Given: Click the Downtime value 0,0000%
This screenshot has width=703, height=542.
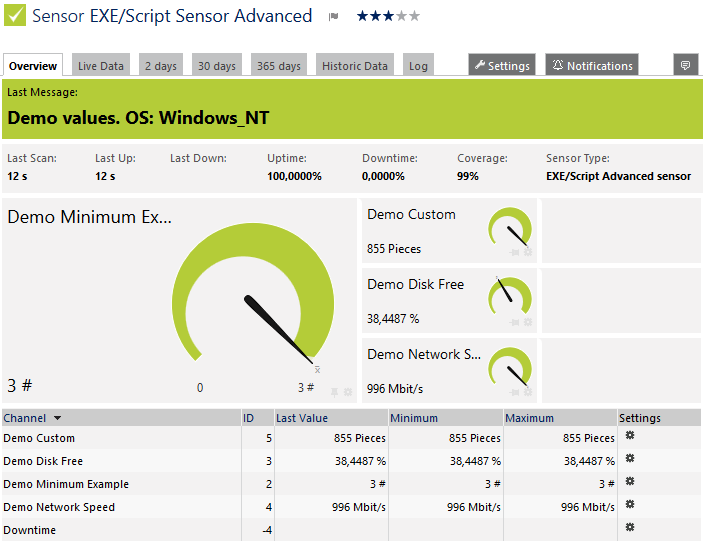Looking at the screenshot, I should pos(383,176).
